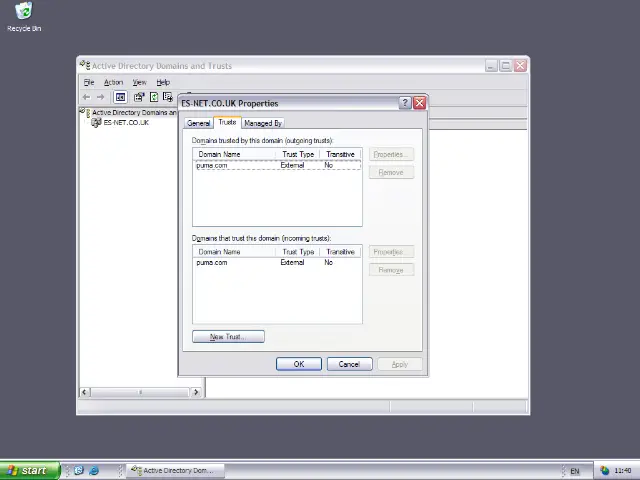Click the horizontal scrollbar thumb in tree pane

click(x=140, y=392)
